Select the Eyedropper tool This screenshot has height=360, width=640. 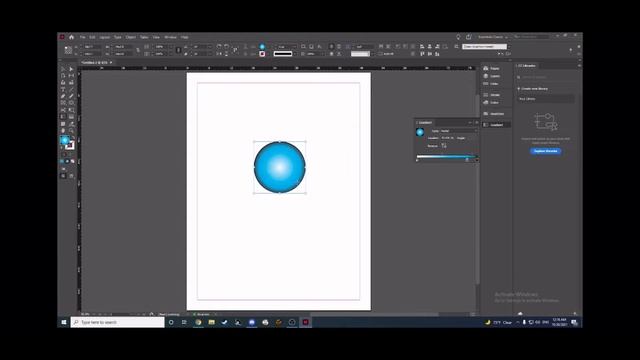(x=71, y=124)
